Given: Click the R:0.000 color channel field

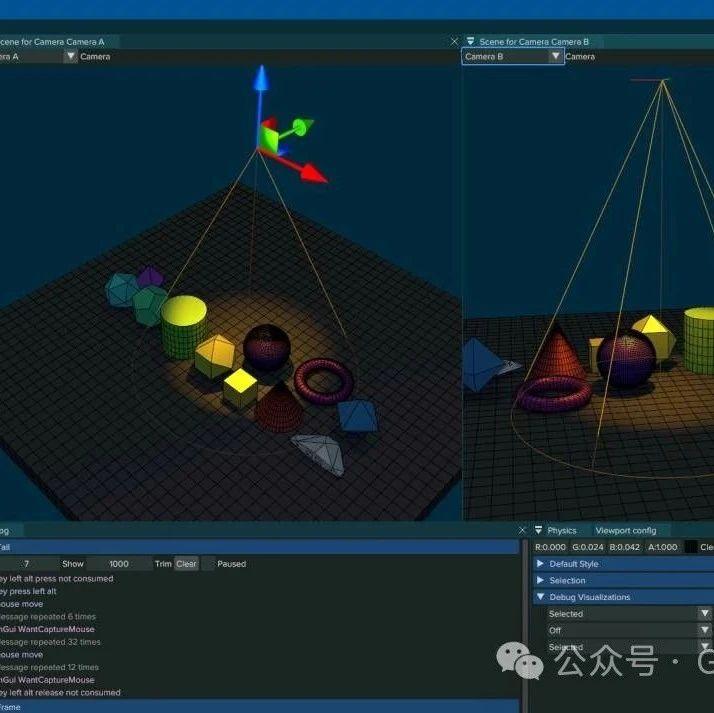Looking at the screenshot, I should pyautogui.click(x=551, y=547).
